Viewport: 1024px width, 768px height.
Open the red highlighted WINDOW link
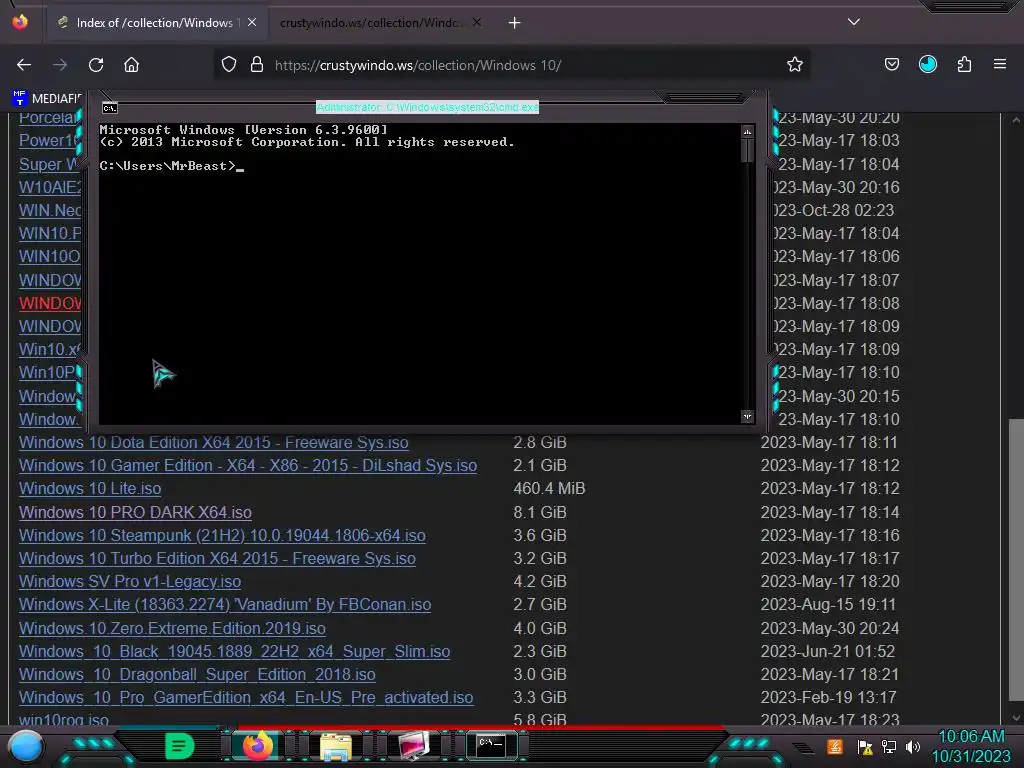click(x=50, y=304)
